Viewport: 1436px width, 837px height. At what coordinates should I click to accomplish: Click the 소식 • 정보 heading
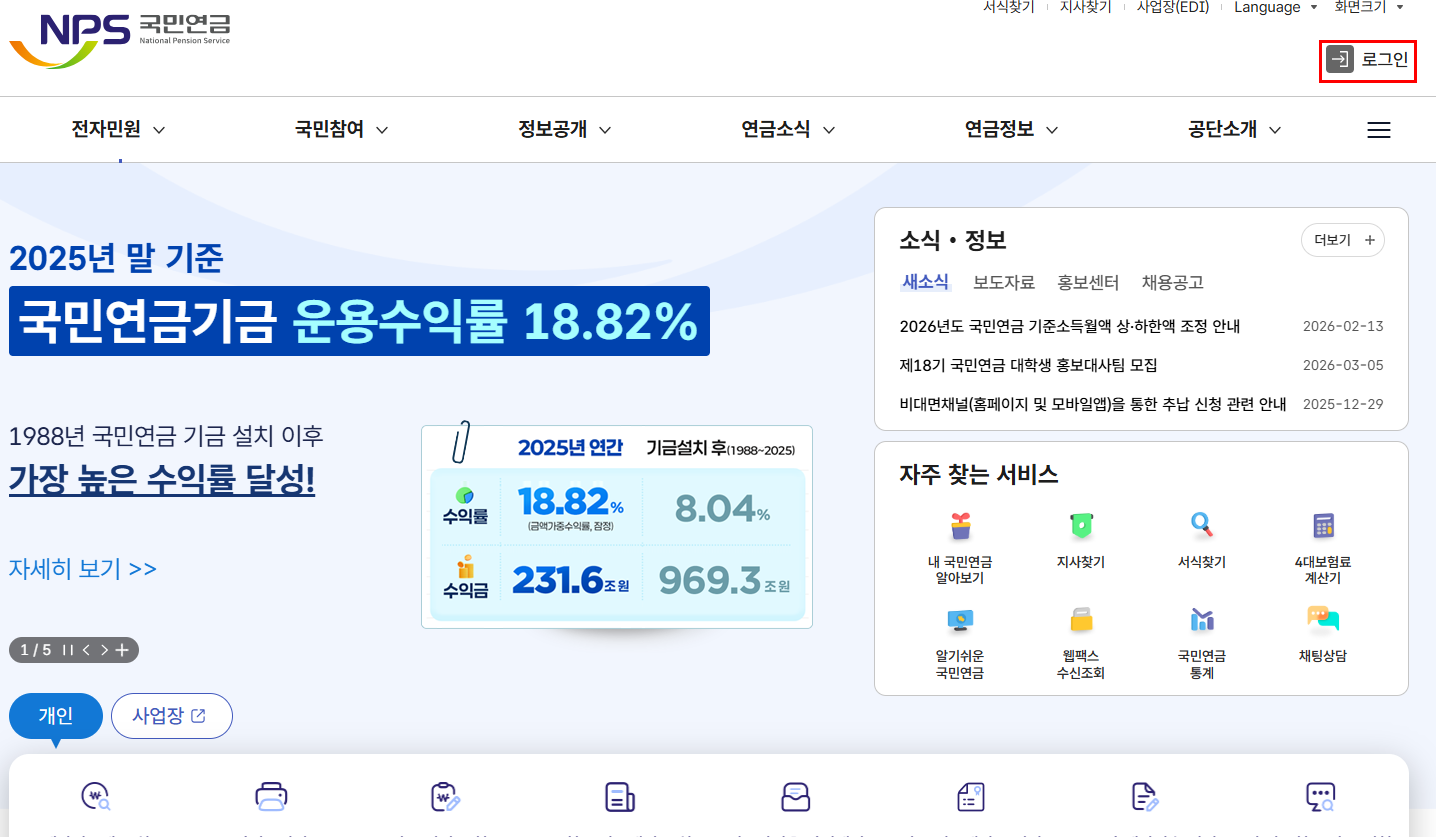click(x=953, y=240)
